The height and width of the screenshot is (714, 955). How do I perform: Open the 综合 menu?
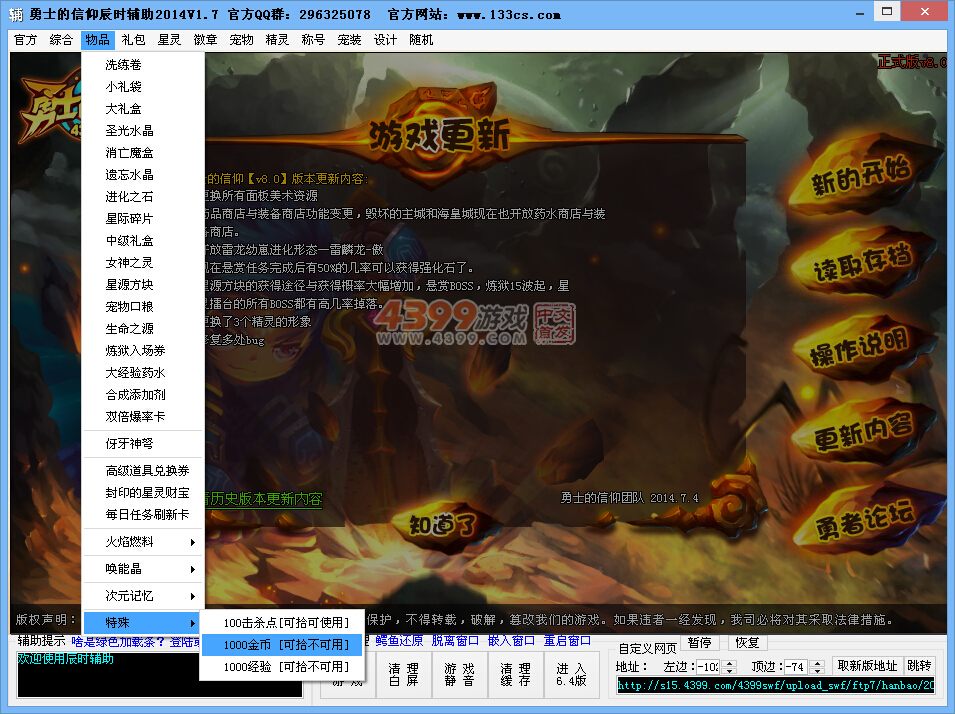61,40
